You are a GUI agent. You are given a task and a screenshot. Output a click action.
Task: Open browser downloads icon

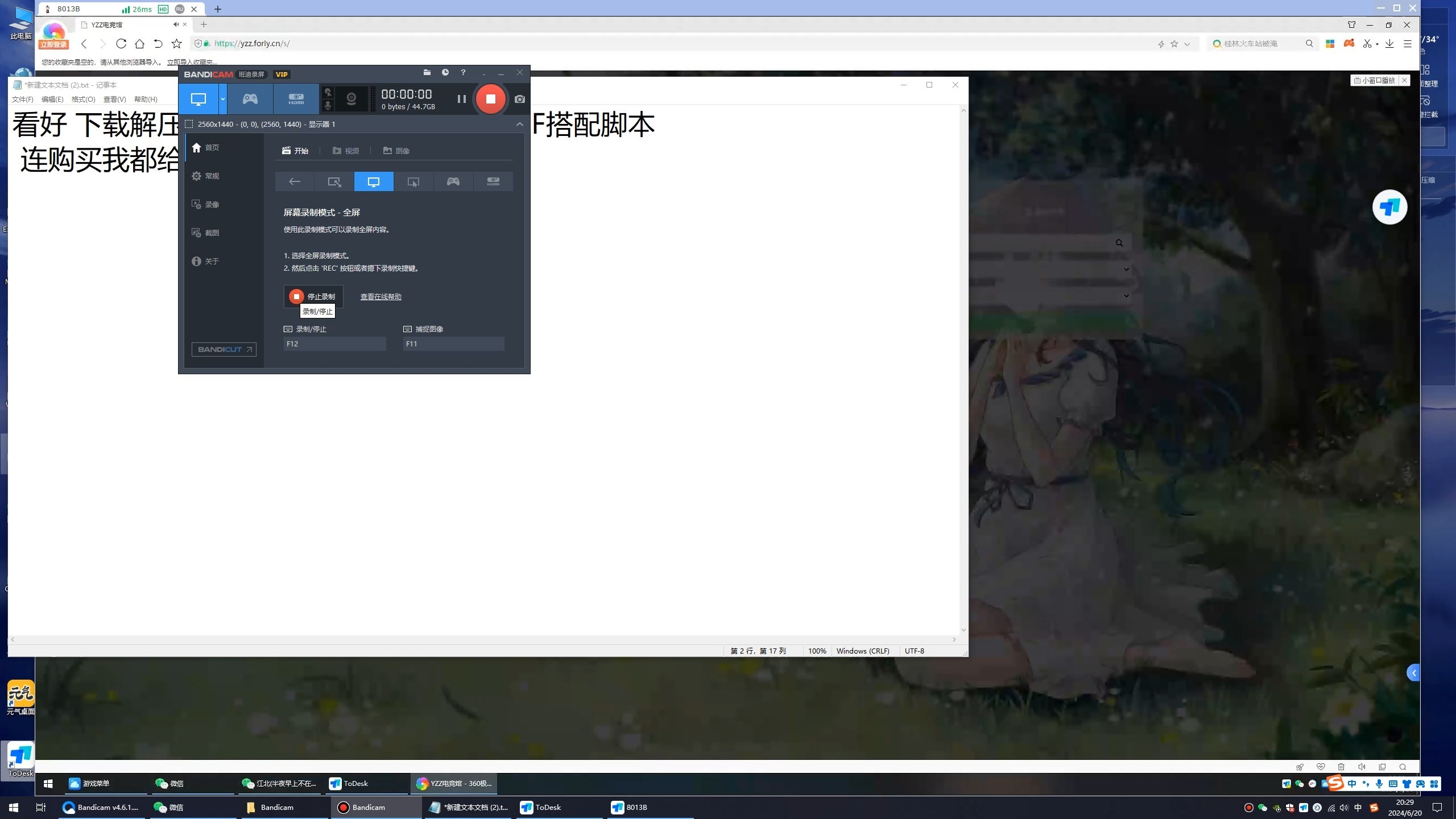click(1389, 44)
